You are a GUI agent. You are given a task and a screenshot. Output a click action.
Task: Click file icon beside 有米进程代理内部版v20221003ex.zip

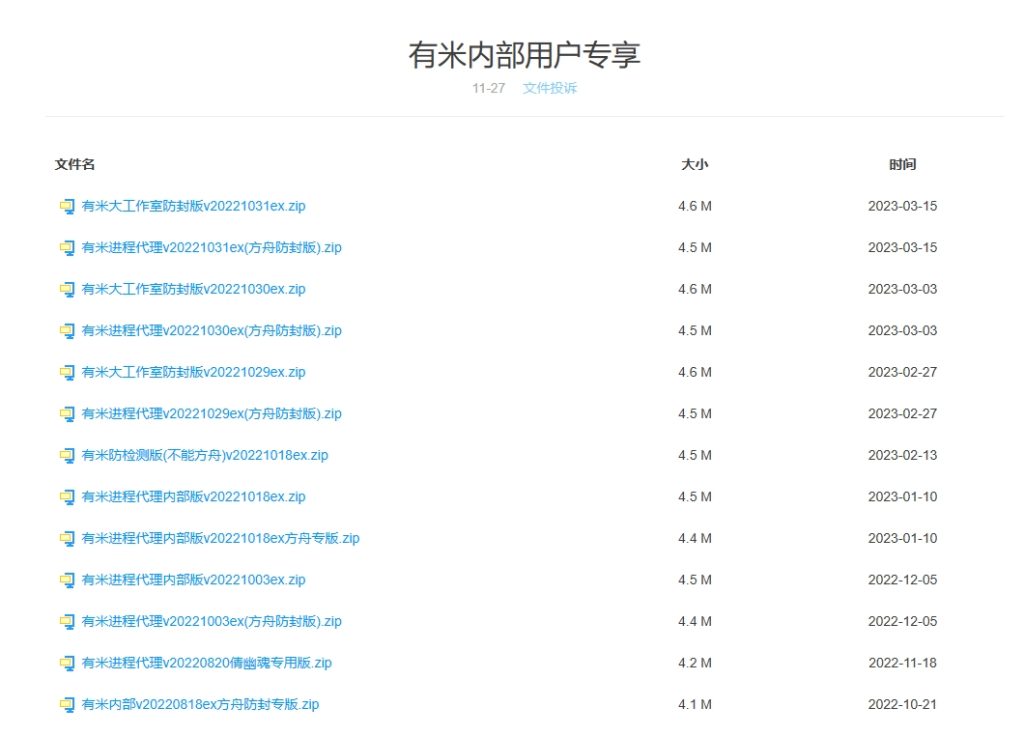click(x=67, y=581)
